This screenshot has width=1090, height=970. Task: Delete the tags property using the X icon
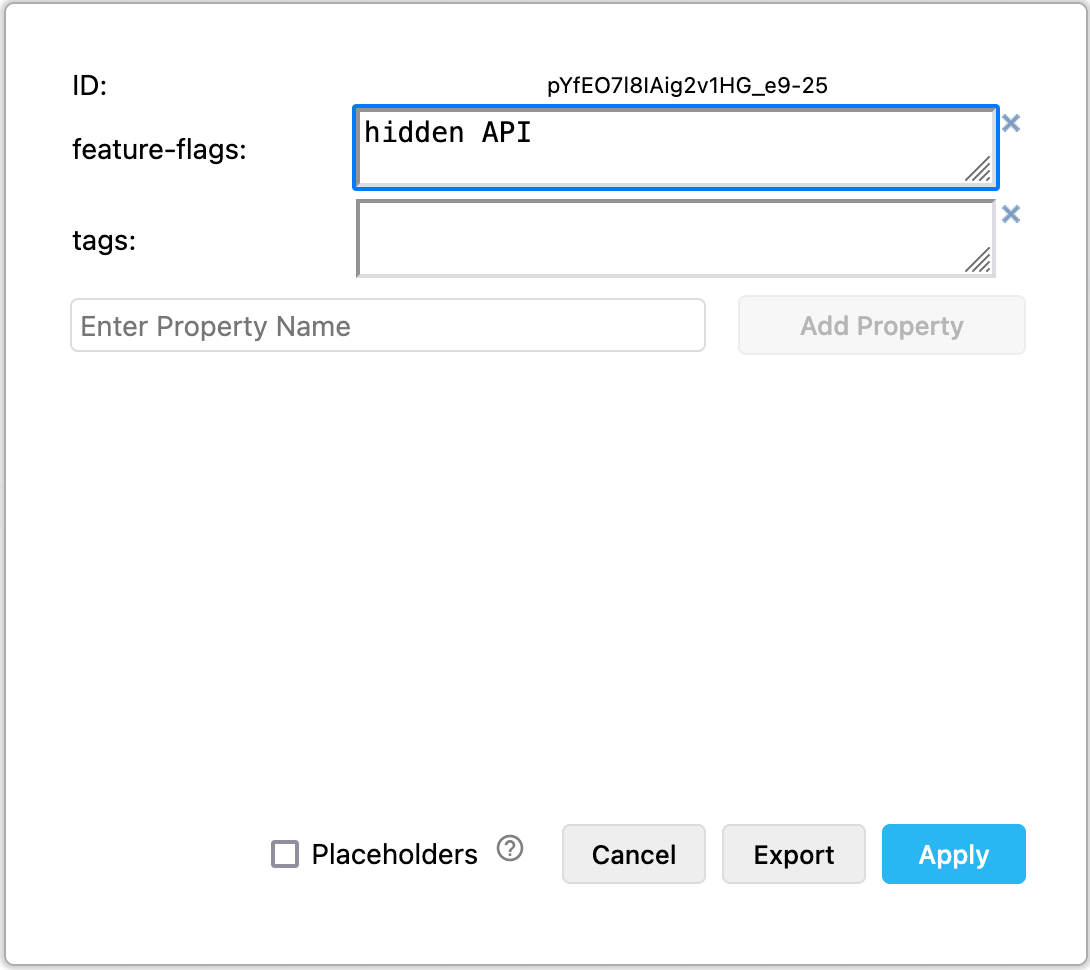1011,213
